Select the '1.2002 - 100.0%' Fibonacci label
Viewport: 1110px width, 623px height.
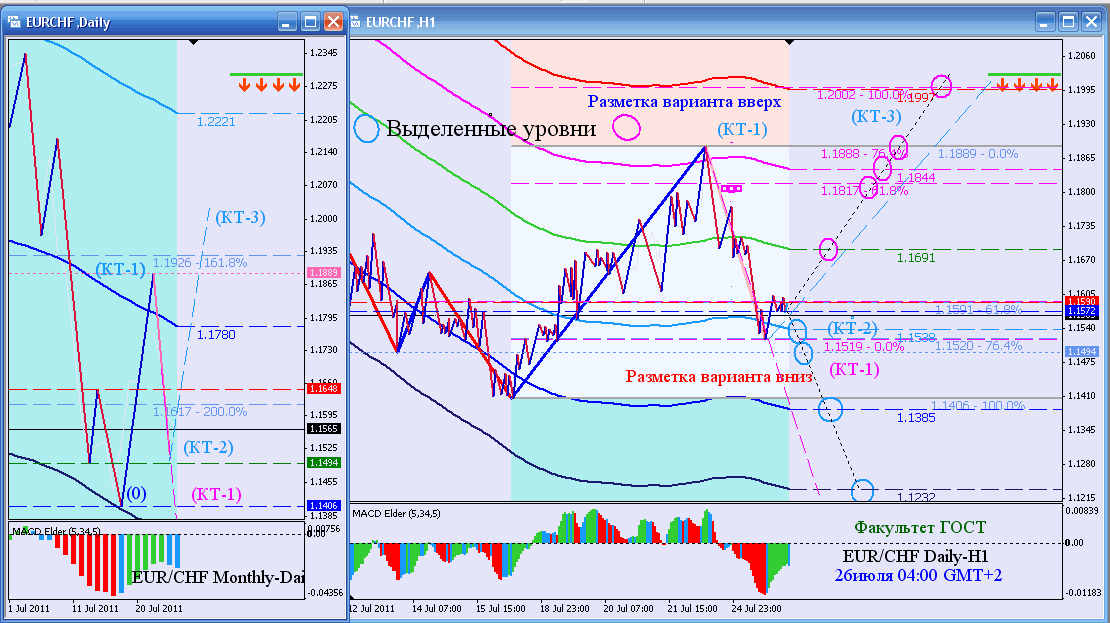pos(862,95)
